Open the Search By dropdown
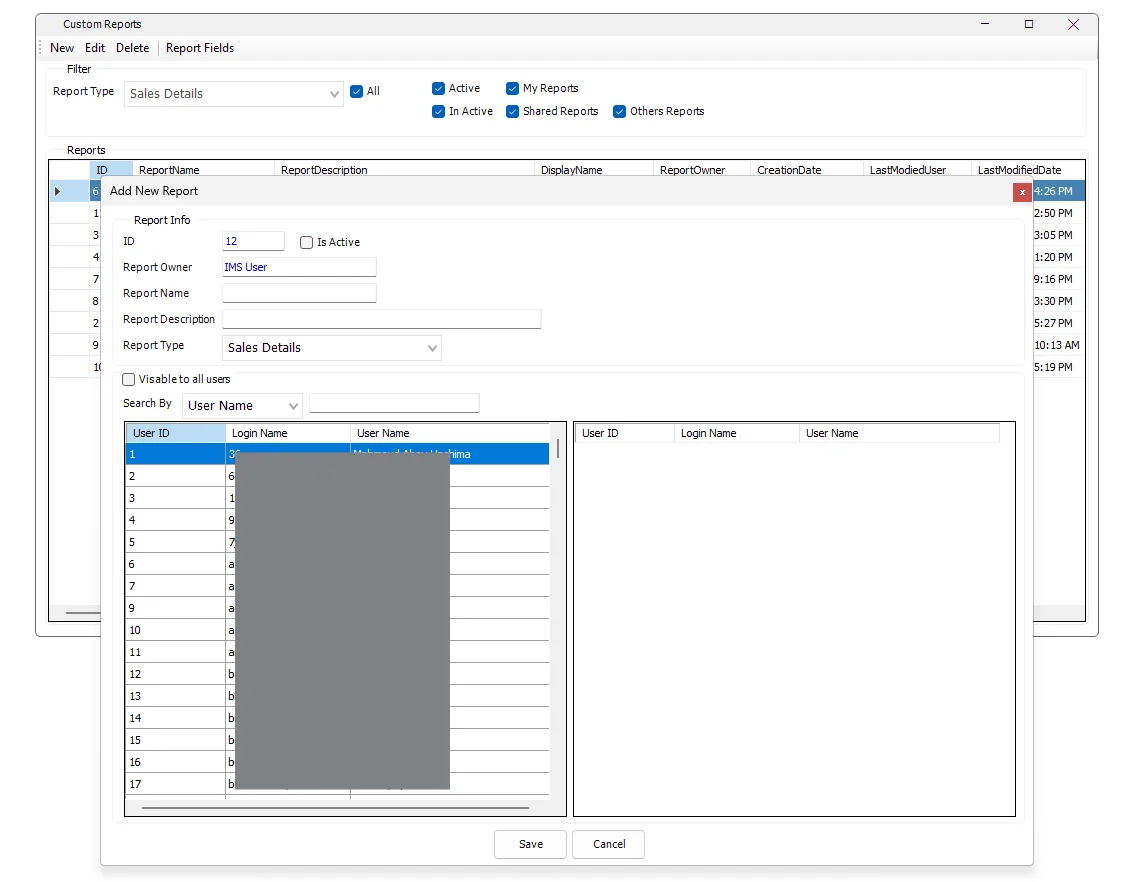This screenshot has width=1131, height=882. pyautogui.click(x=242, y=405)
